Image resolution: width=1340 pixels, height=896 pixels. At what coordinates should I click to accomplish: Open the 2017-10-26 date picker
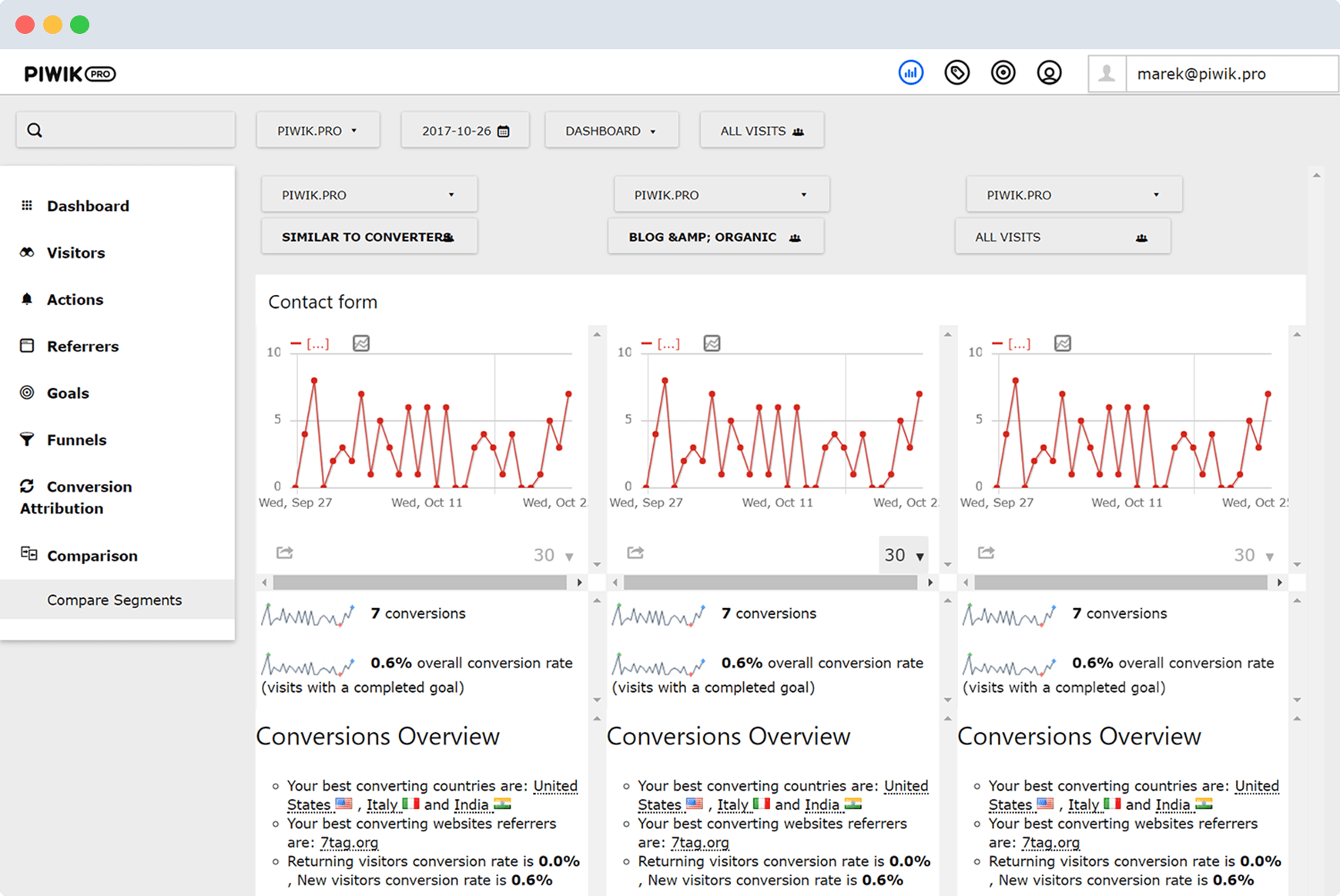(465, 130)
